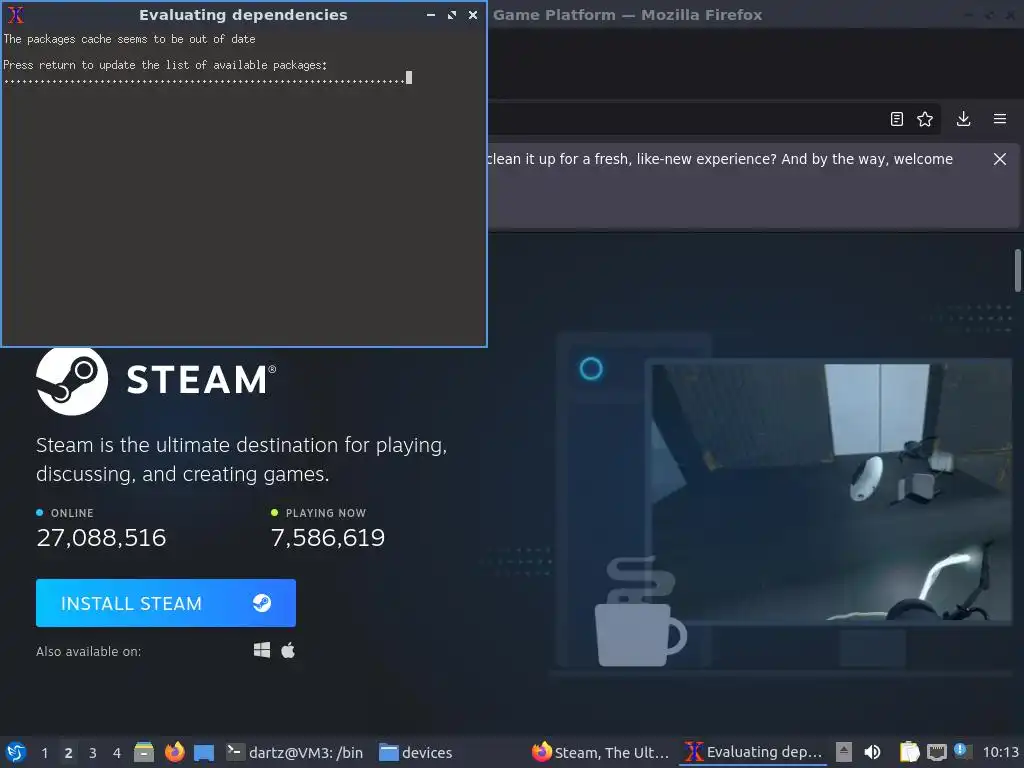Click the 'Also available on:' label

click(89, 651)
